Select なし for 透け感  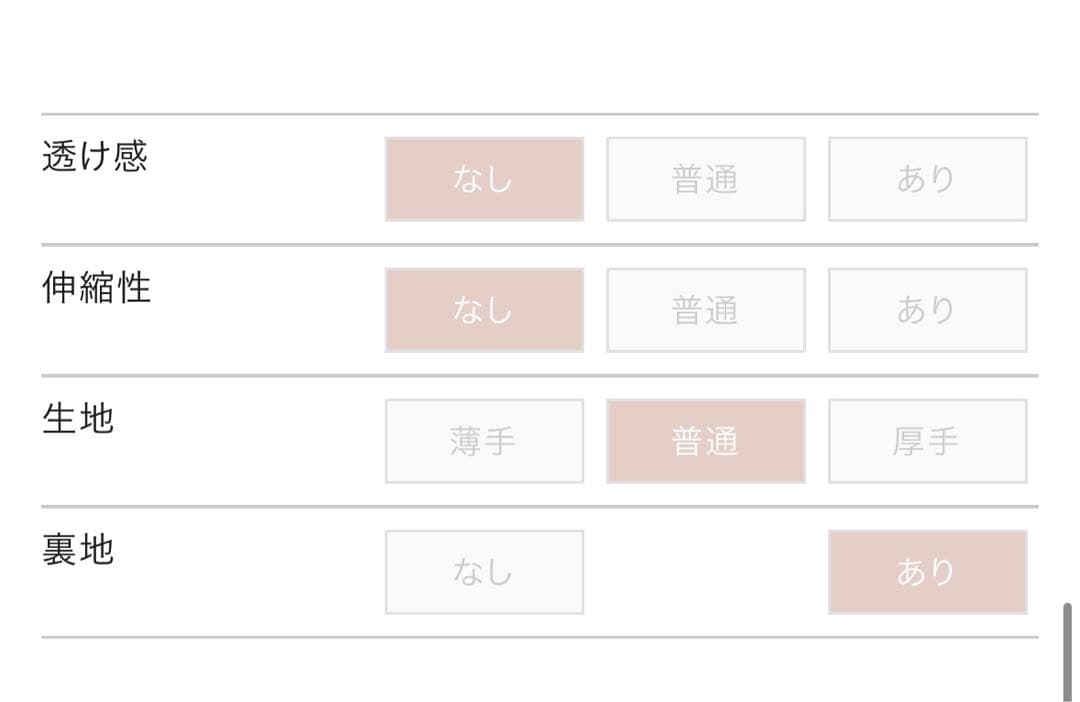484,179
